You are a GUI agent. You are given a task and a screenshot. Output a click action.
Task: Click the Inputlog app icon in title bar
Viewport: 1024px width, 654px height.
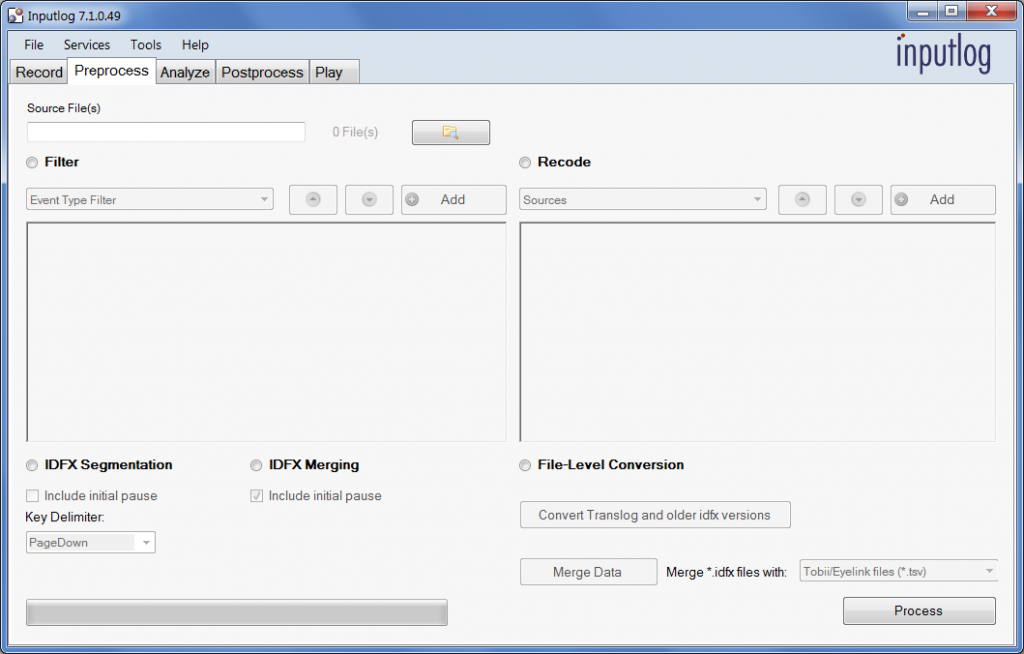click(16, 15)
